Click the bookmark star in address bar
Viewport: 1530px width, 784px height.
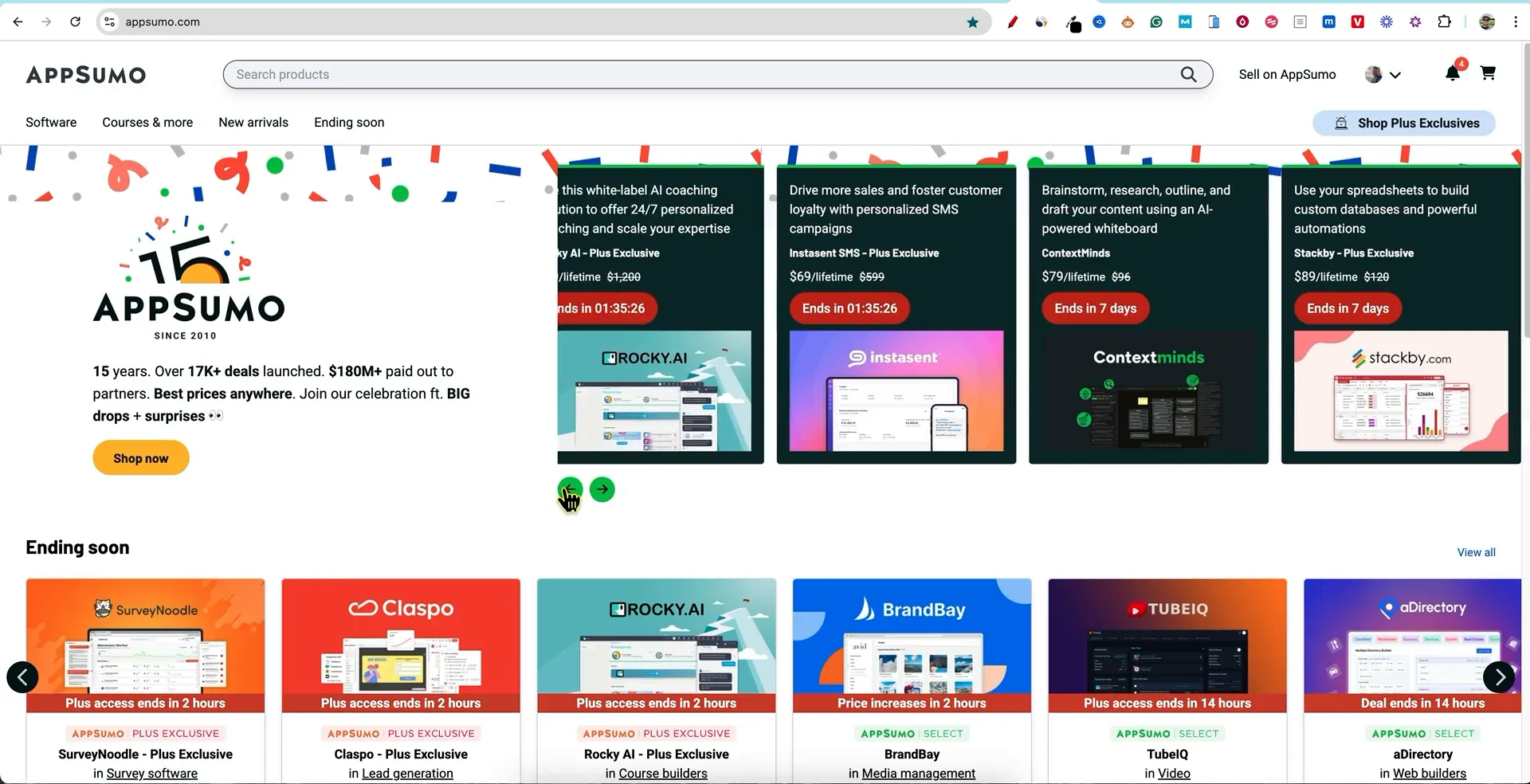pyautogui.click(x=972, y=22)
